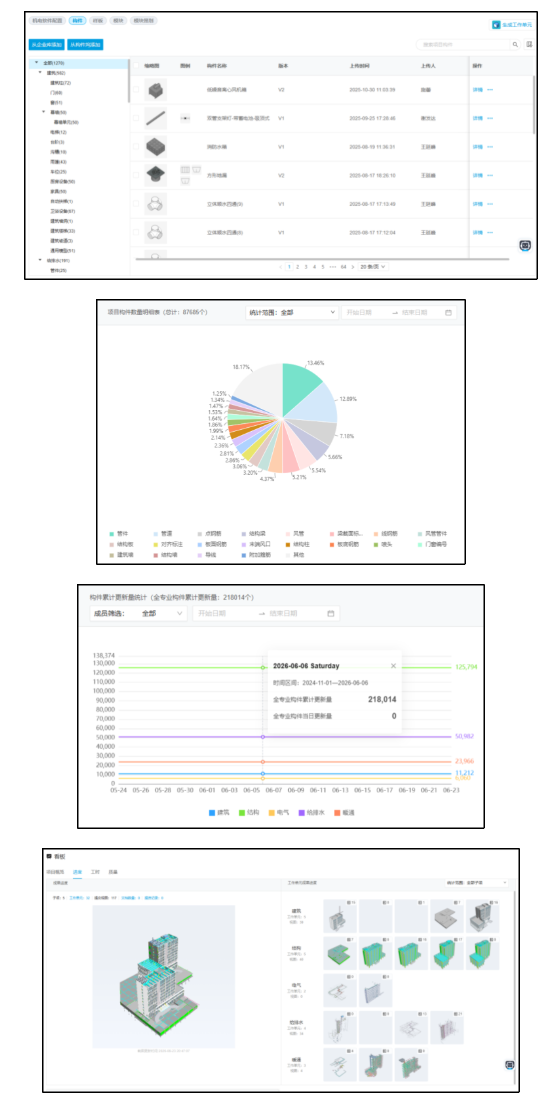560x1100 pixels.
Task: Check the row uploaded 2025-10-30 11:03:39
Action: 136,90
